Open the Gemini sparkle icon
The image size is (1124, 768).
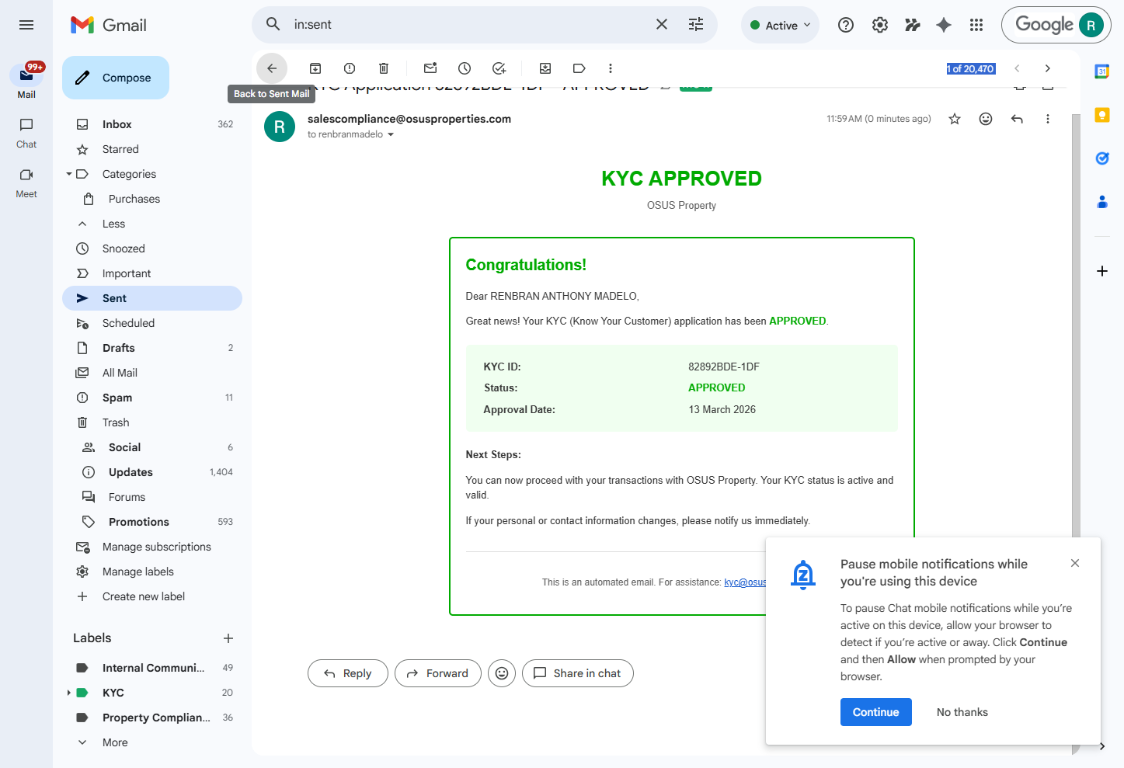[943, 25]
